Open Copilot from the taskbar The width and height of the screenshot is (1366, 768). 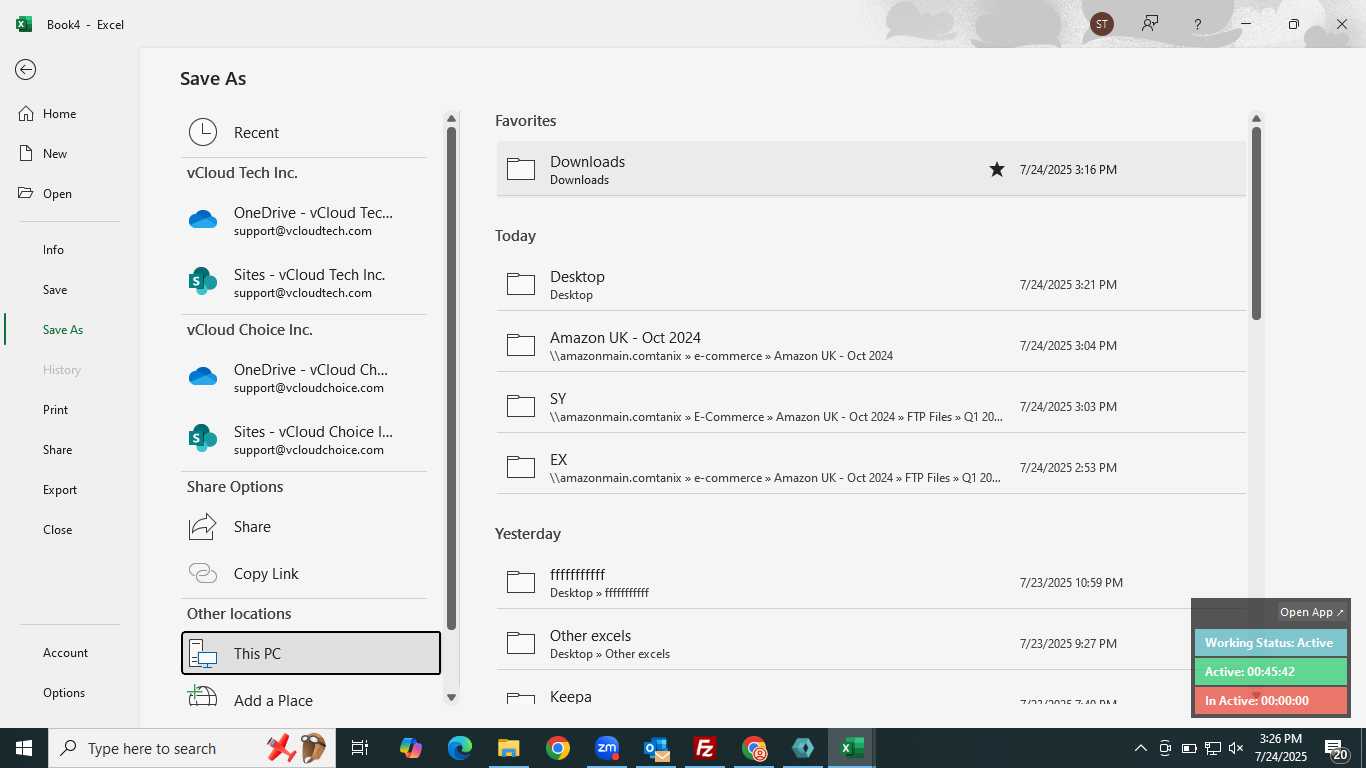tap(410, 748)
